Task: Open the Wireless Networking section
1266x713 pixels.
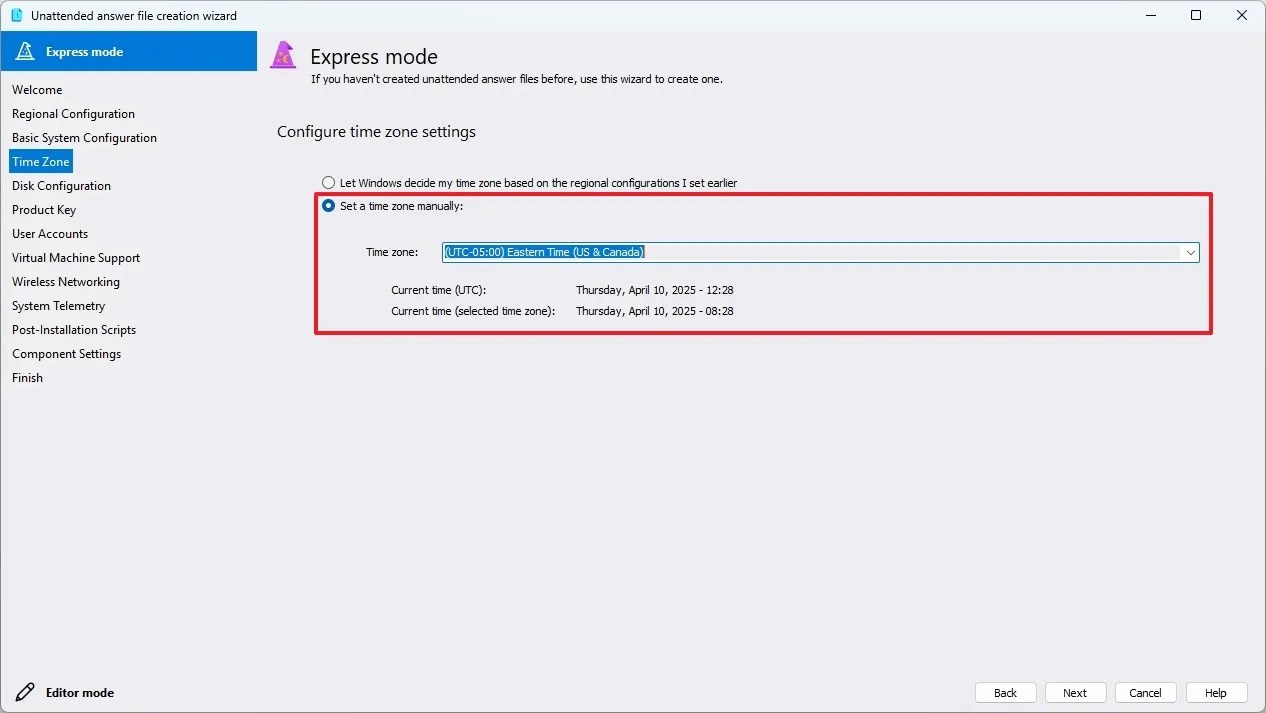Action: tap(66, 281)
